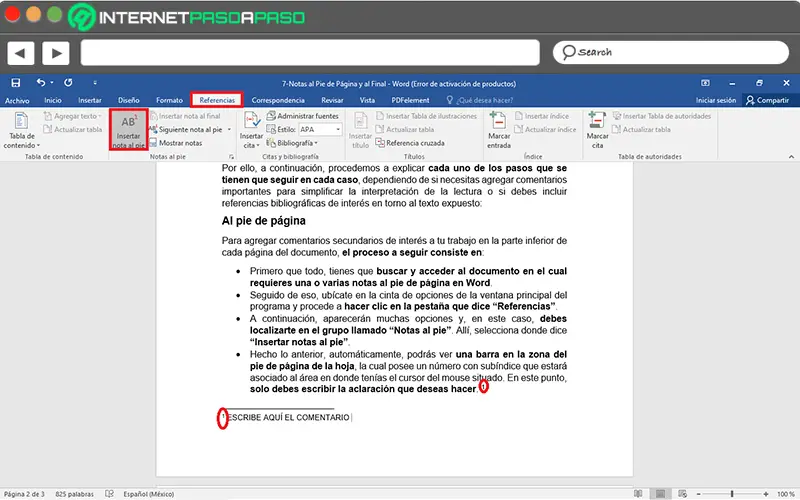The width and height of the screenshot is (800, 500).
Task: Click the browser address bar
Action: 310,53
